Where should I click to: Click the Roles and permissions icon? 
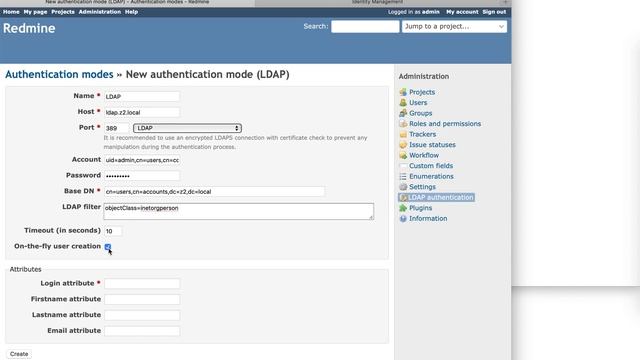[x=403, y=124]
